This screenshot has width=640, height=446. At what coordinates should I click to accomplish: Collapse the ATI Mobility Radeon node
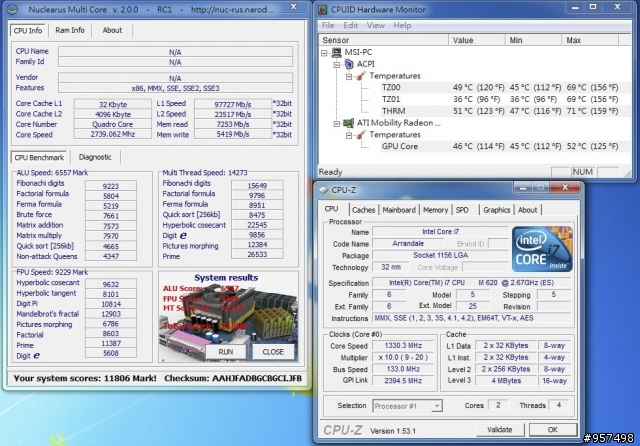coord(336,123)
